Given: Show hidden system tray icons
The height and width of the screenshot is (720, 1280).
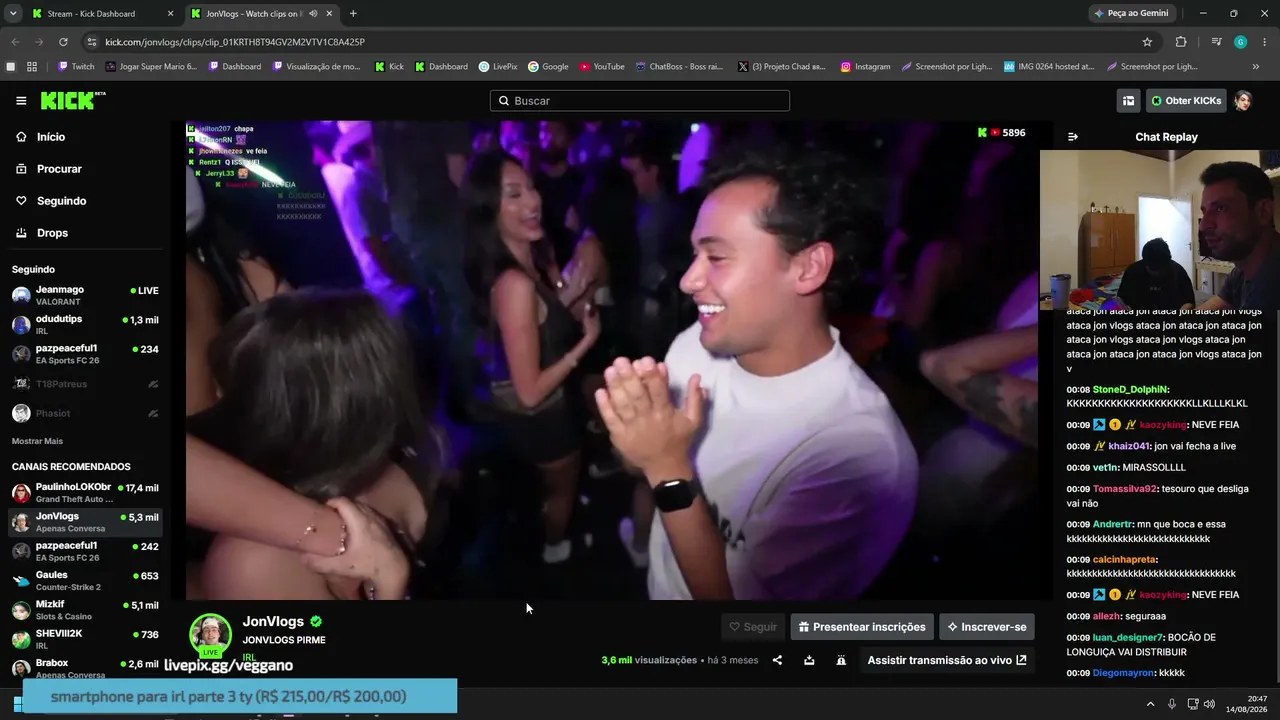Looking at the screenshot, I should coord(1150,704).
